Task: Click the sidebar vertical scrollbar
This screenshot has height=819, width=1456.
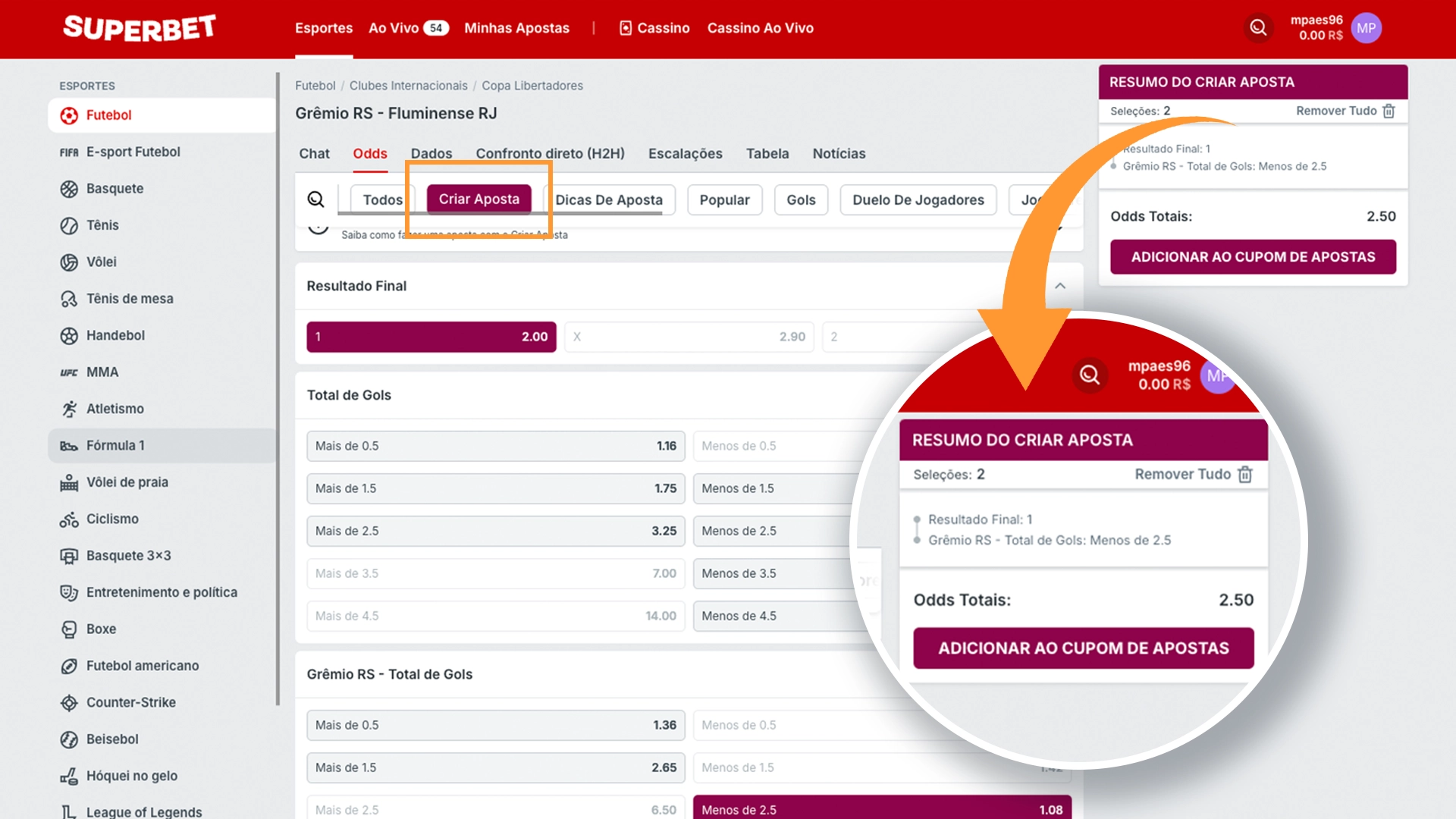Action: (278, 388)
